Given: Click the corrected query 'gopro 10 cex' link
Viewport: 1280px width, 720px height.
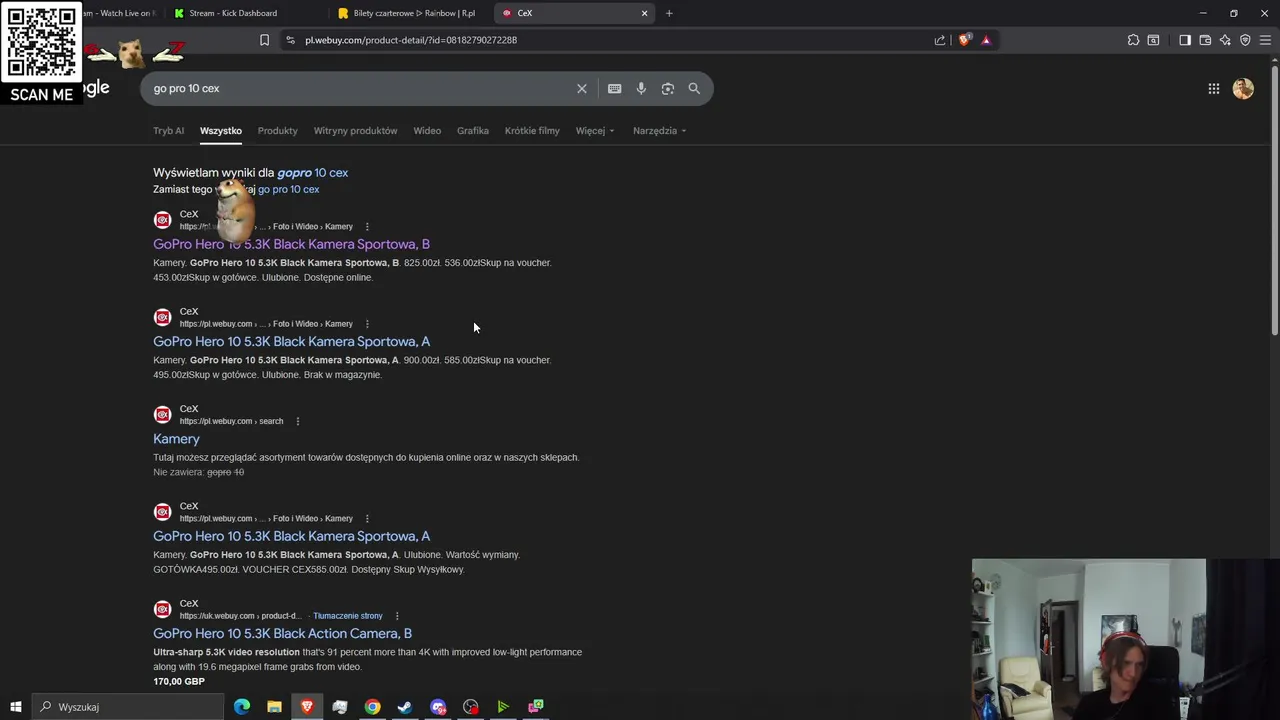Looking at the screenshot, I should point(312,173).
